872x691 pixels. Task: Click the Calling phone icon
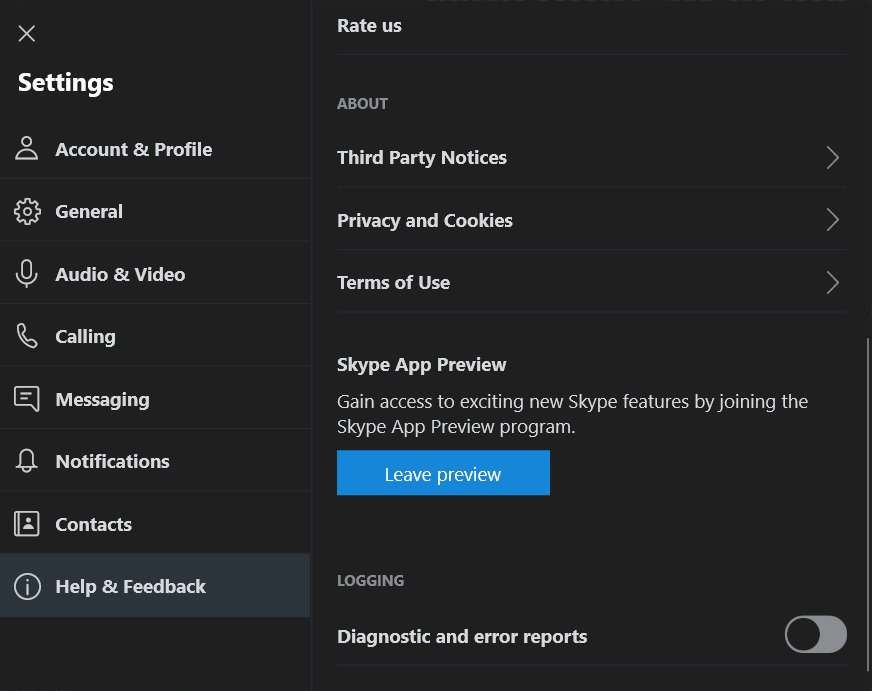[x=27, y=336]
